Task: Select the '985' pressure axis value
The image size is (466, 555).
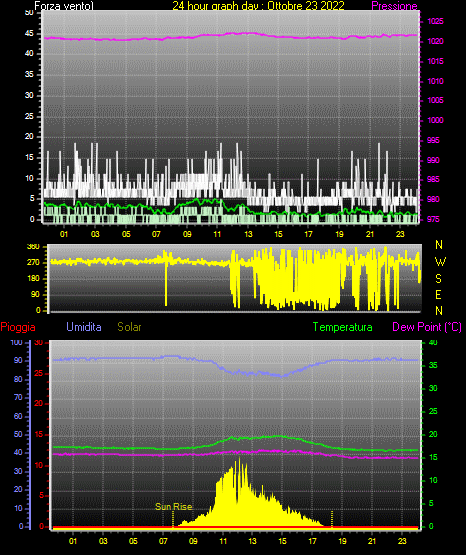Action: [433, 179]
